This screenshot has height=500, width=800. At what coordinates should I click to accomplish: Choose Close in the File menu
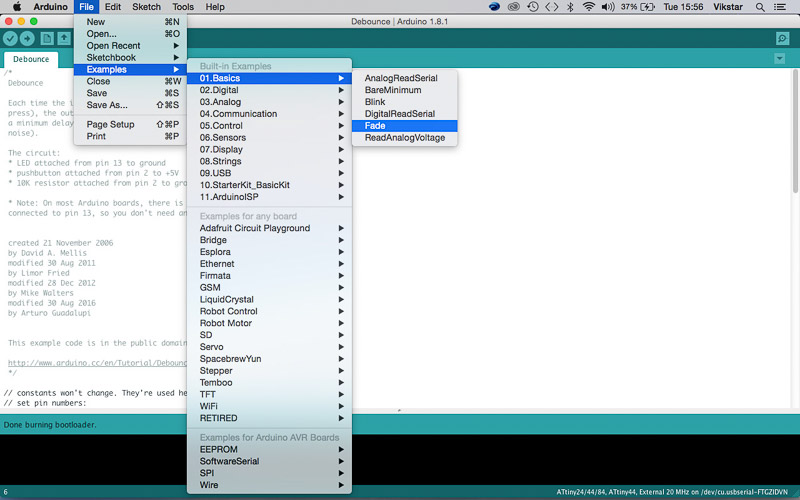[130, 81]
